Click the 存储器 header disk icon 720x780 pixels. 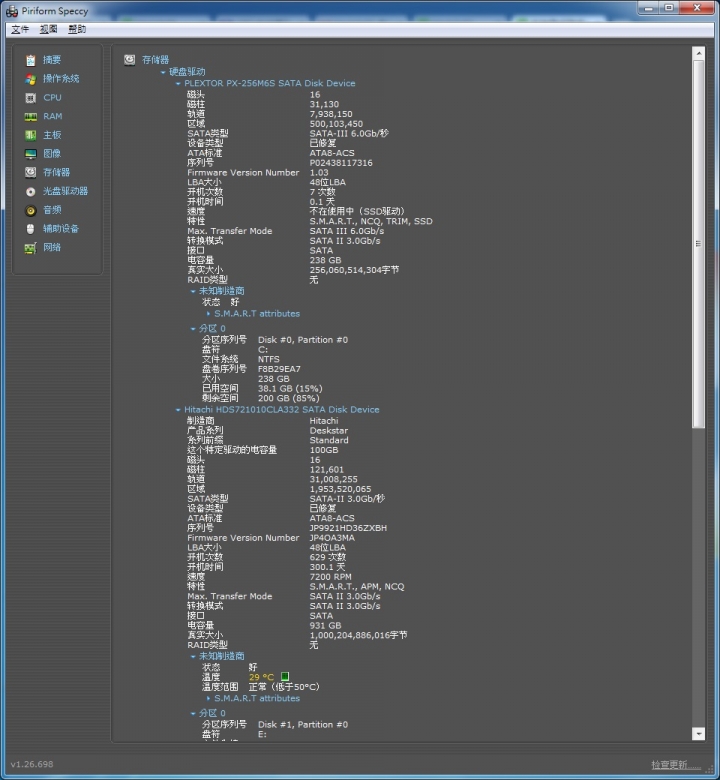click(x=129, y=60)
